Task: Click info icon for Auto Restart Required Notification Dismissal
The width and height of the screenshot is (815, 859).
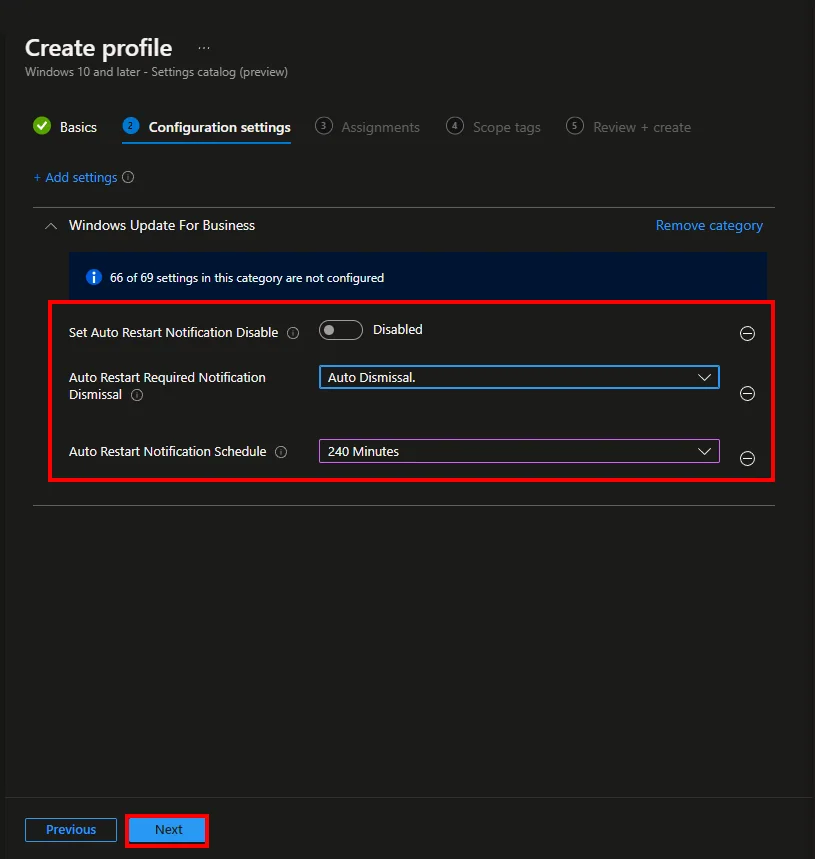Action: coord(137,395)
